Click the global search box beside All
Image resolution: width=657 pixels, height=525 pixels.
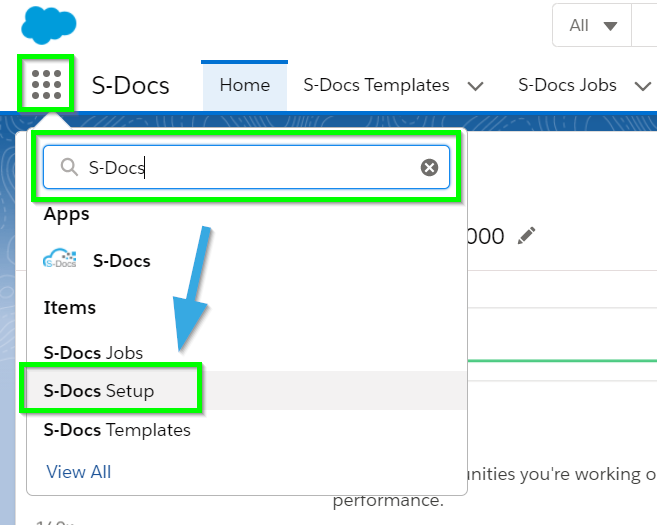coord(644,26)
